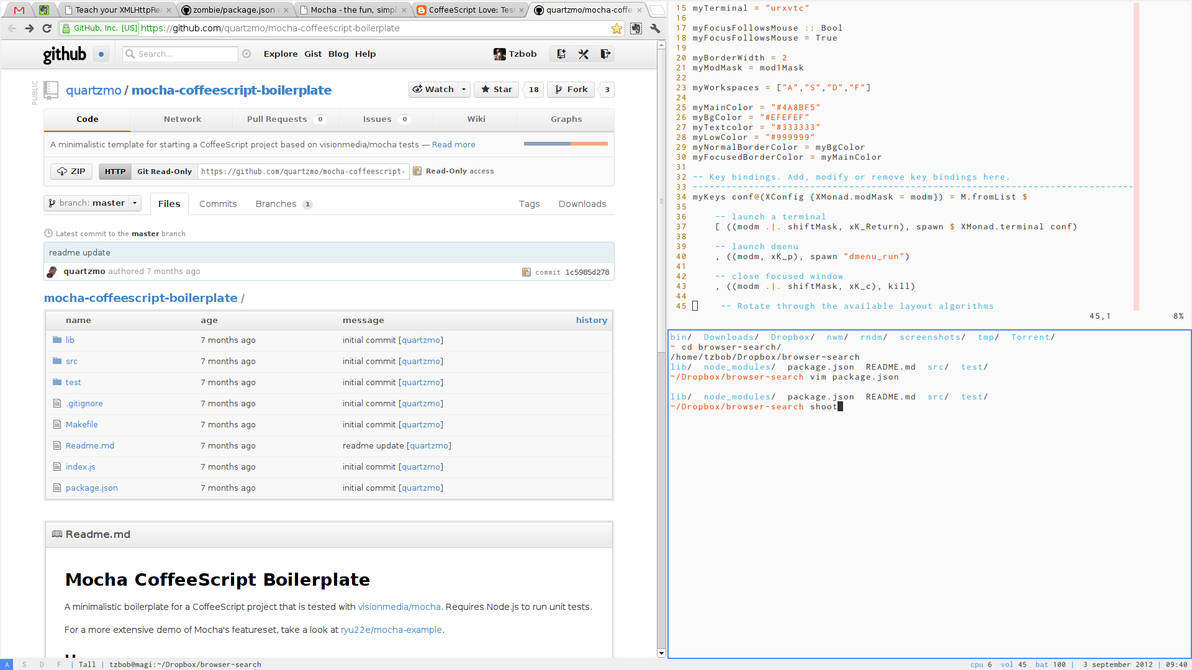The image size is (1192, 670).
Task: Switch to the Commits tab
Action: [x=217, y=204]
